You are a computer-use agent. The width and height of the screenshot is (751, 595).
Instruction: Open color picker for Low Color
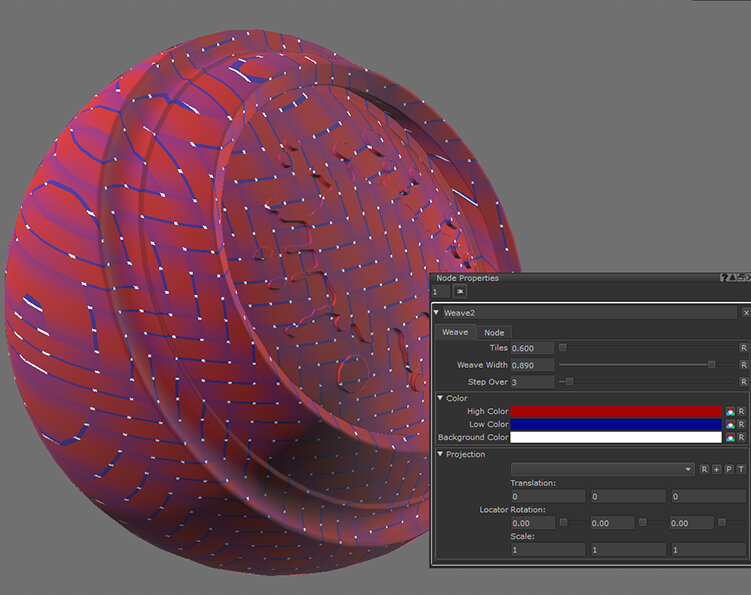(x=731, y=424)
